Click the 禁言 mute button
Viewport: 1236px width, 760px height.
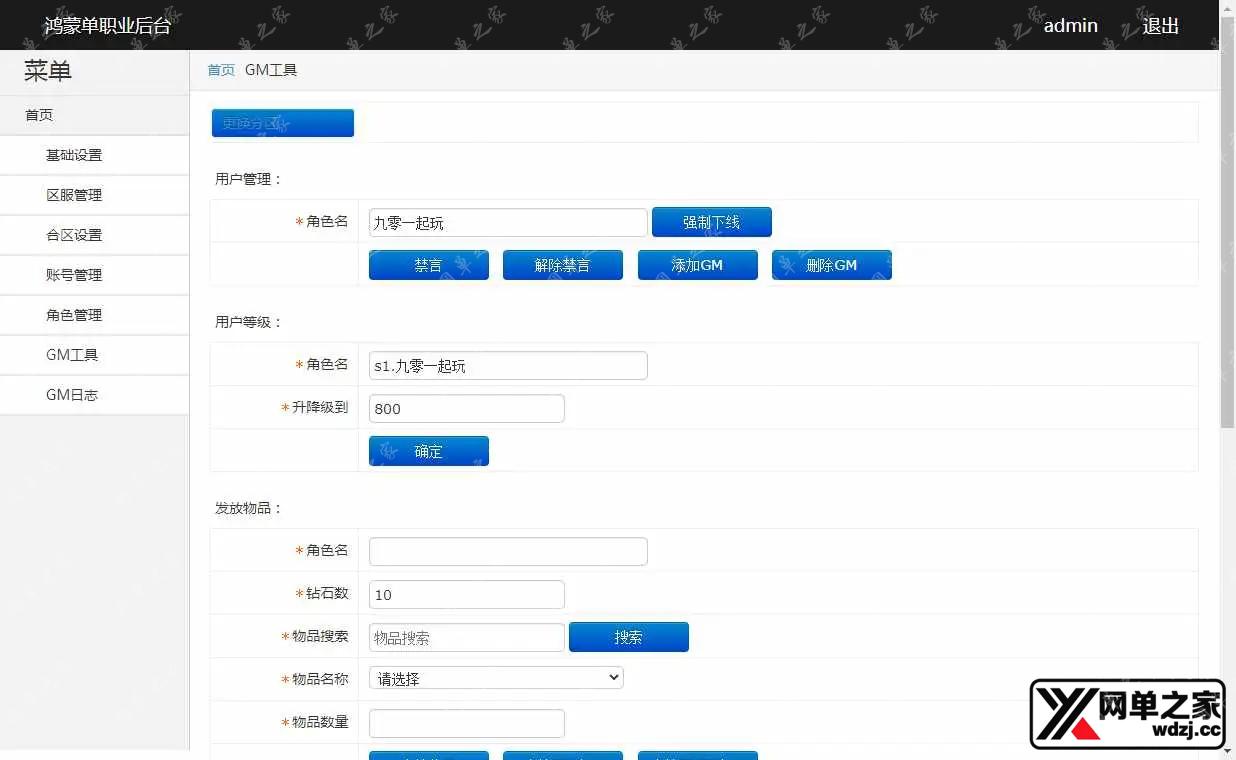point(428,265)
